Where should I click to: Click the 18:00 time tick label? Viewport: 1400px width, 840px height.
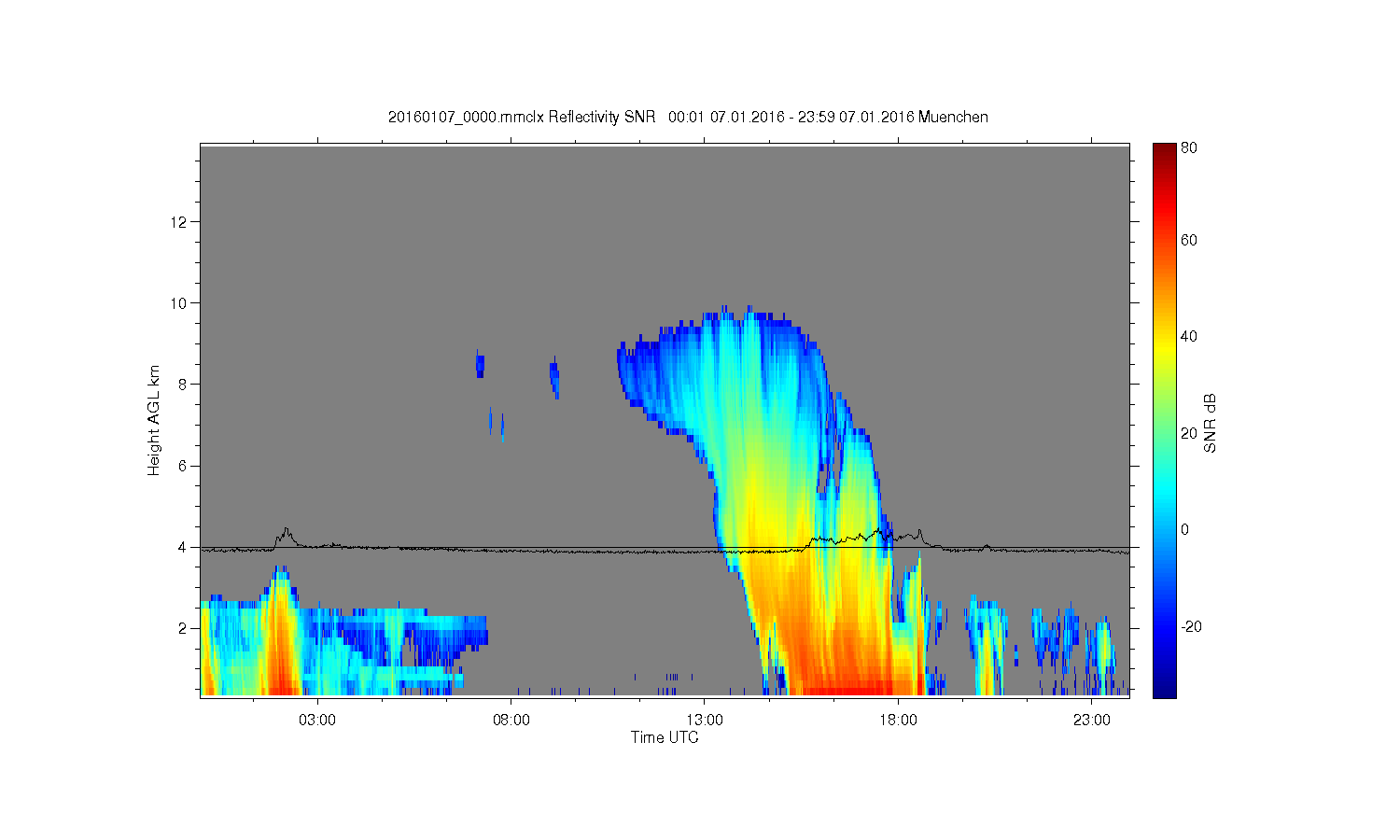tap(898, 721)
